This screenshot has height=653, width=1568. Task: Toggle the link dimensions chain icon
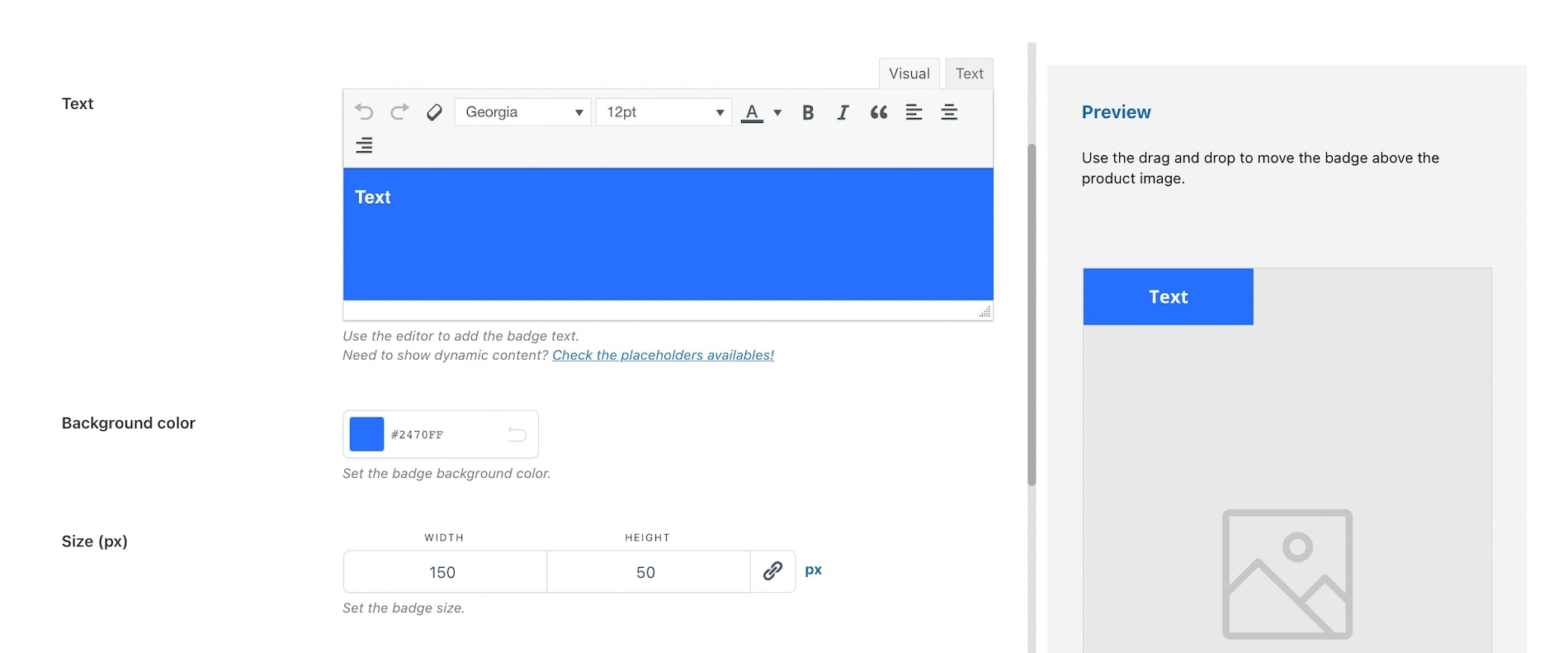772,571
